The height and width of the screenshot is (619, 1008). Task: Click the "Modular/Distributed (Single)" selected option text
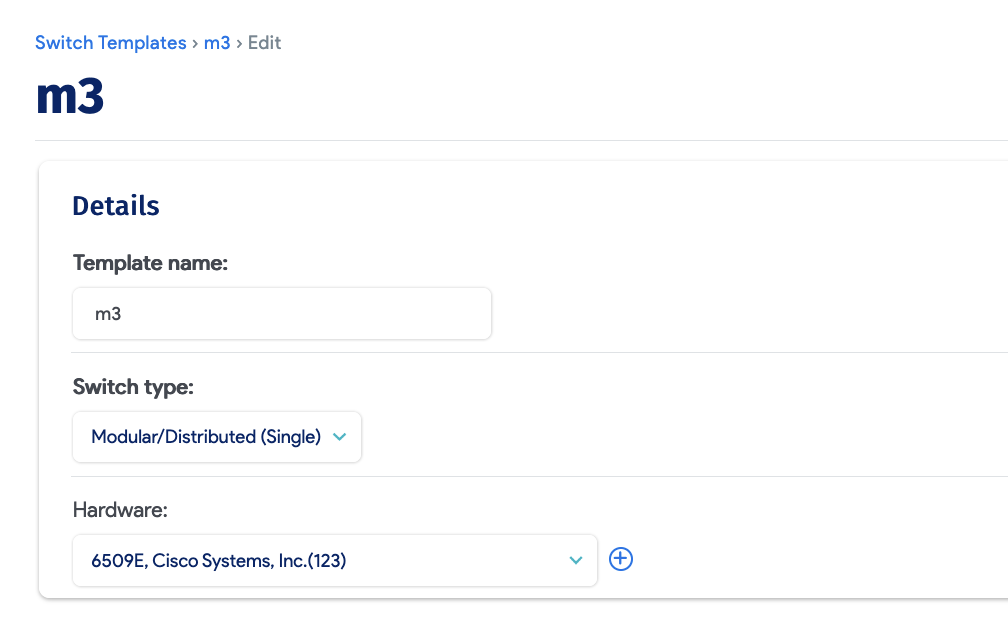point(205,437)
